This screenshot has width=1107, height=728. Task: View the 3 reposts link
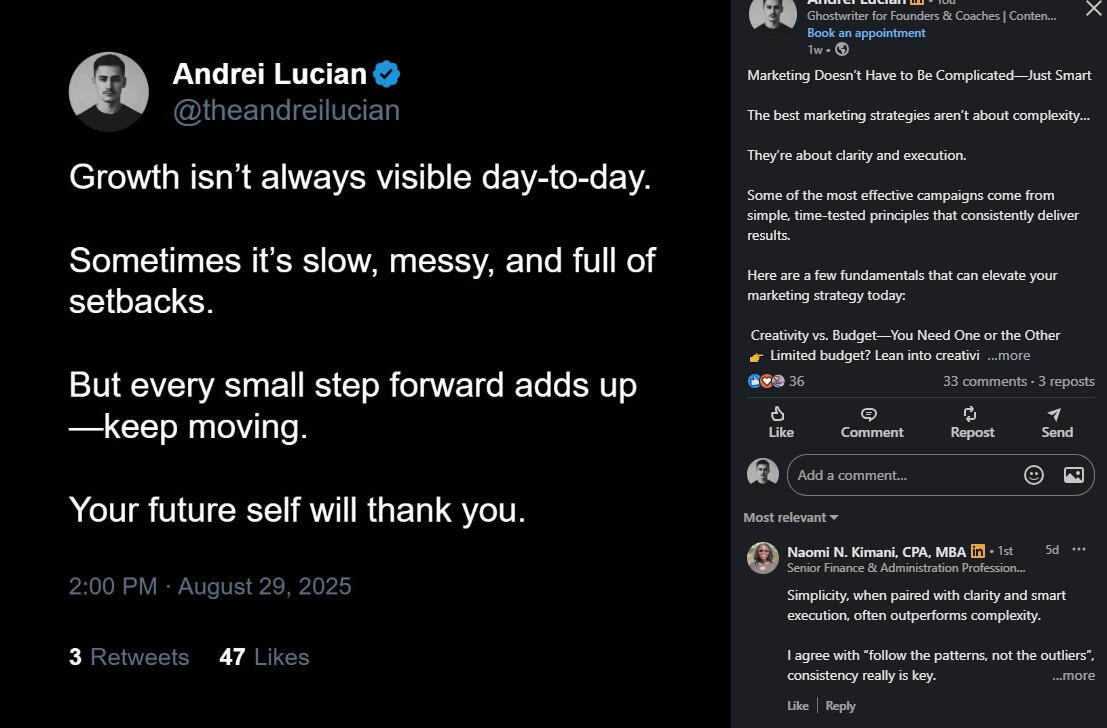[1066, 381]
